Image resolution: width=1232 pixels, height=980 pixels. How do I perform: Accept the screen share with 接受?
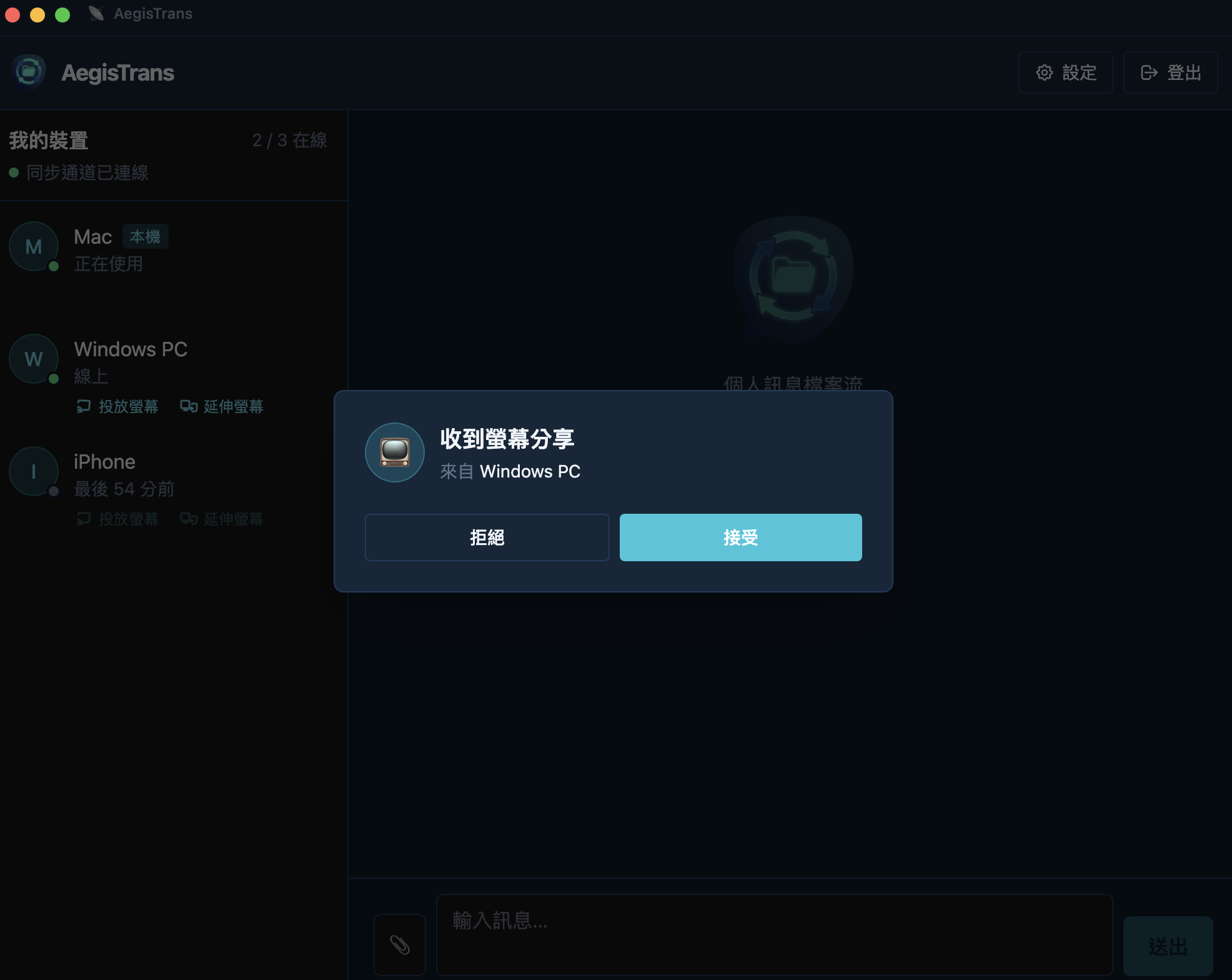pos(740,537)
